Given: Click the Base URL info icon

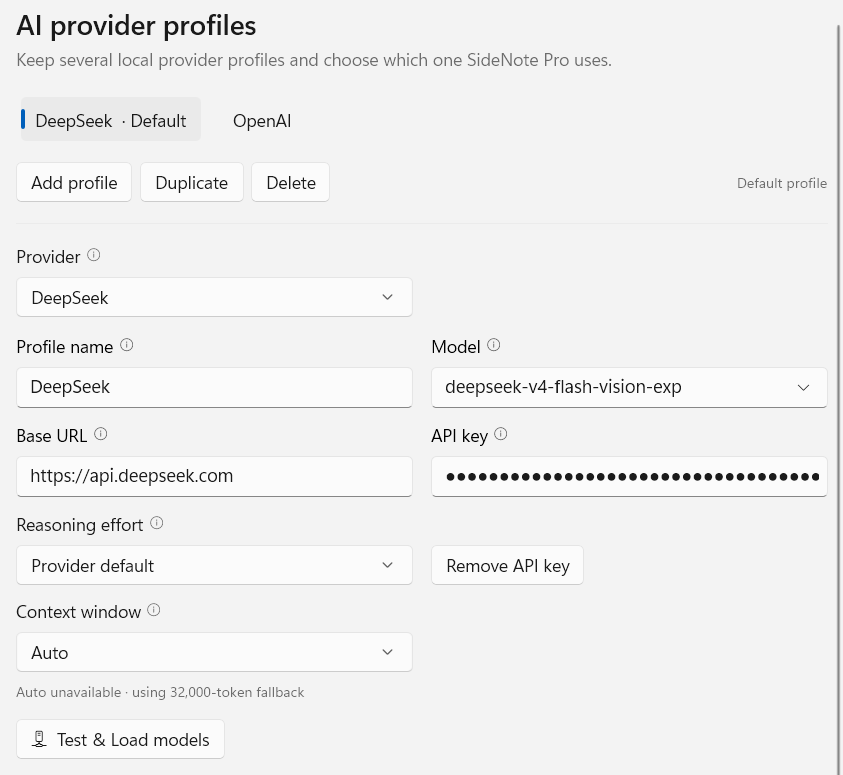Looking at the screenshot, I should pos(101,434).
